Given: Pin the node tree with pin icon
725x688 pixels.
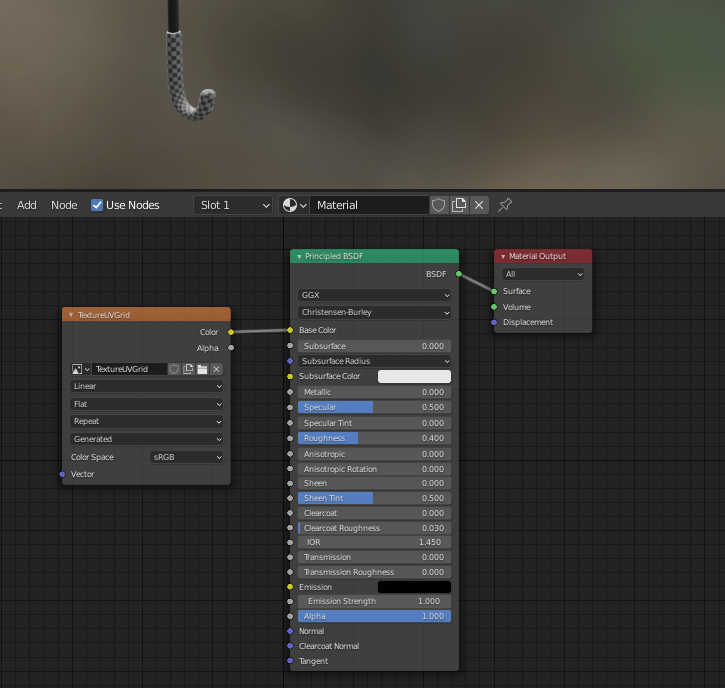Looking at the screenshot, I should click(505, 205).
